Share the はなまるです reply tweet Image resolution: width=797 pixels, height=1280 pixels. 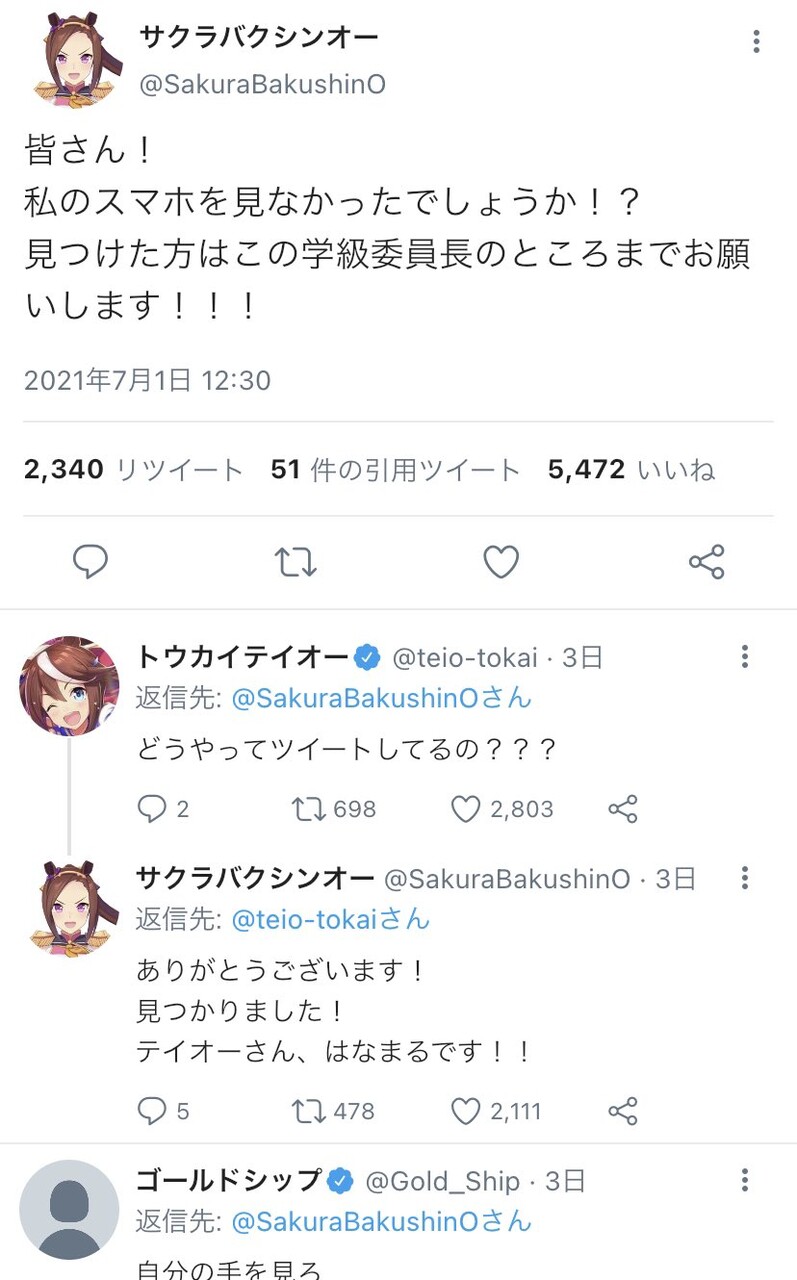[623, 1110]
